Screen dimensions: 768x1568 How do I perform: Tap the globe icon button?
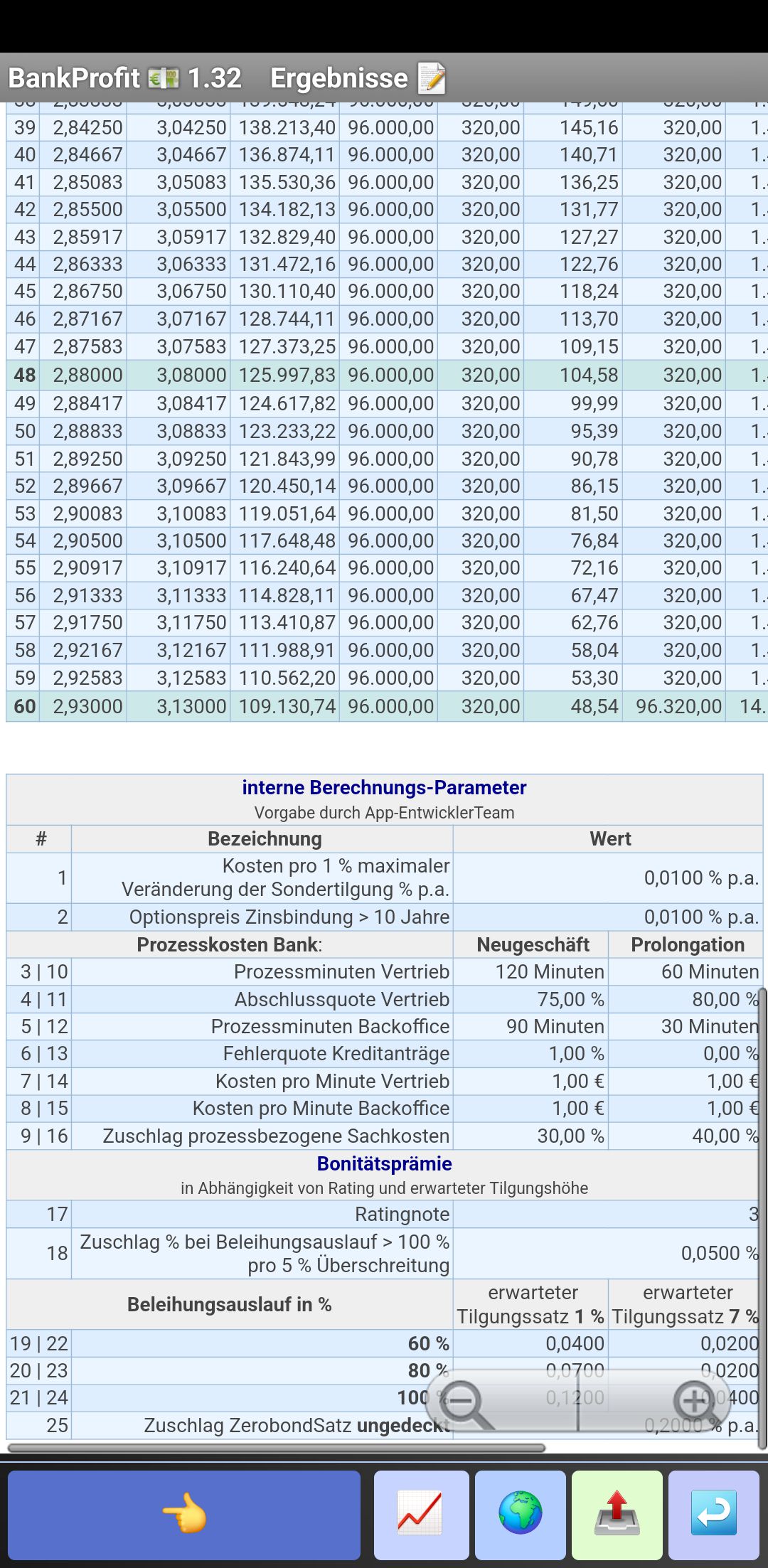[x=521, y=1515]
